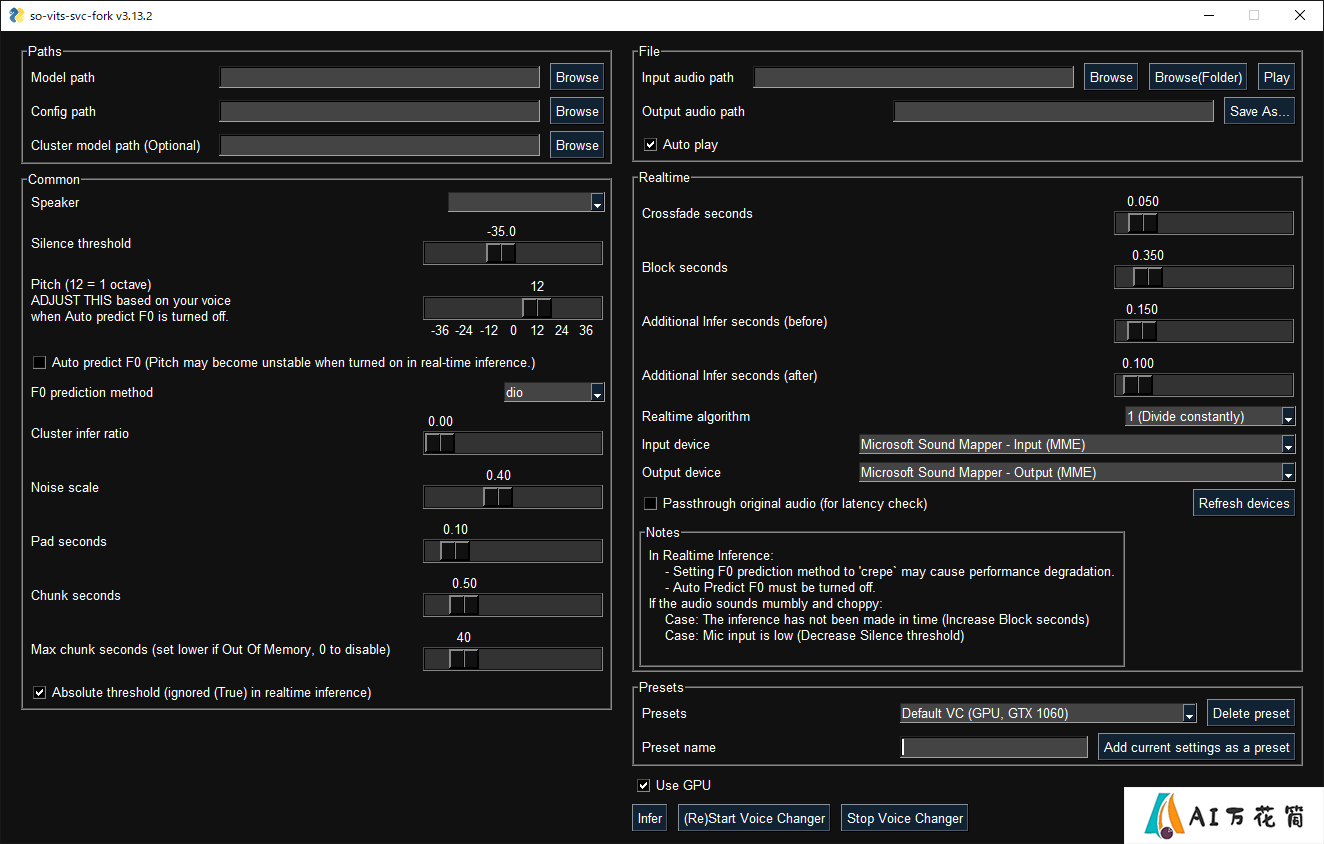
Task: Enable Passthrough original audio checkbox
Action: (651, 504)
